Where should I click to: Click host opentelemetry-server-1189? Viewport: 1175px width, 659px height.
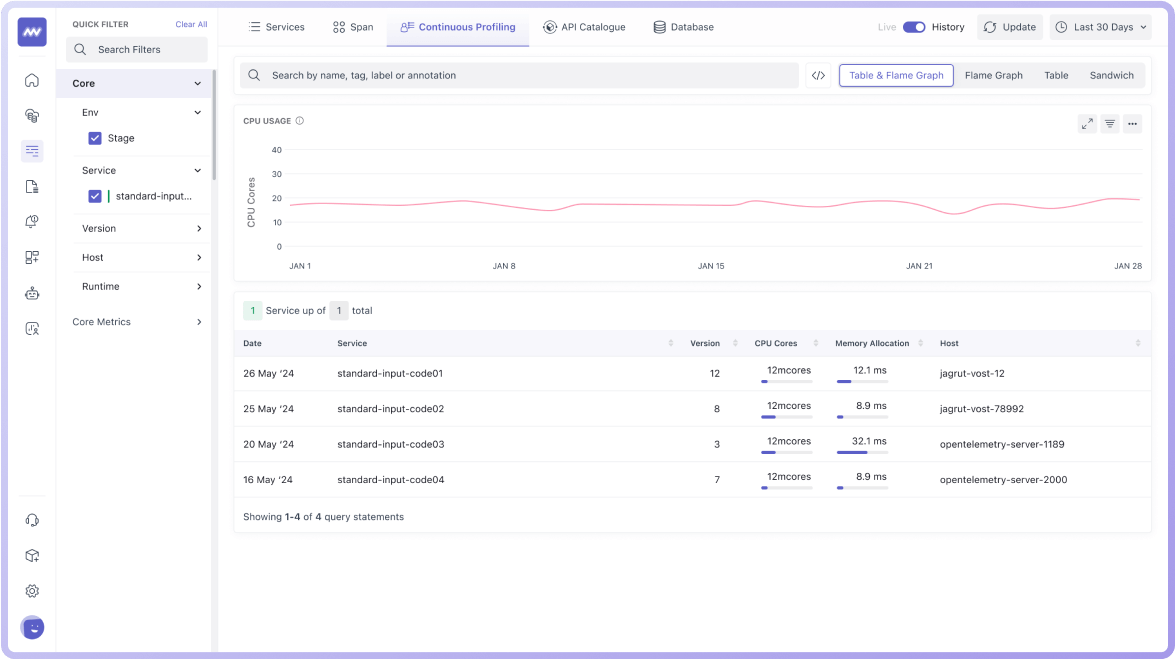[1002, 445]
